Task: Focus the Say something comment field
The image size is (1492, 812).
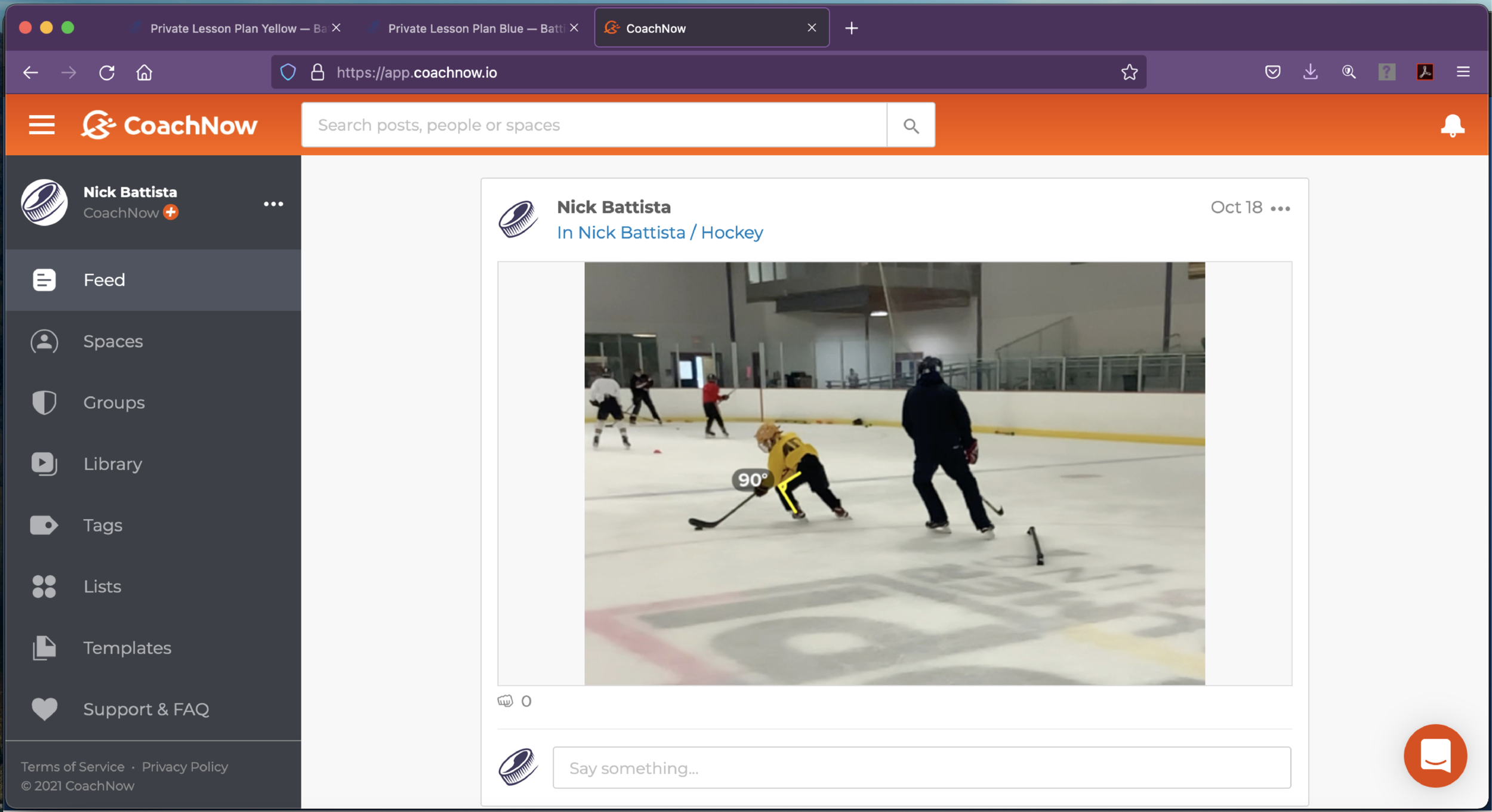Action: (x=921, y=768)
